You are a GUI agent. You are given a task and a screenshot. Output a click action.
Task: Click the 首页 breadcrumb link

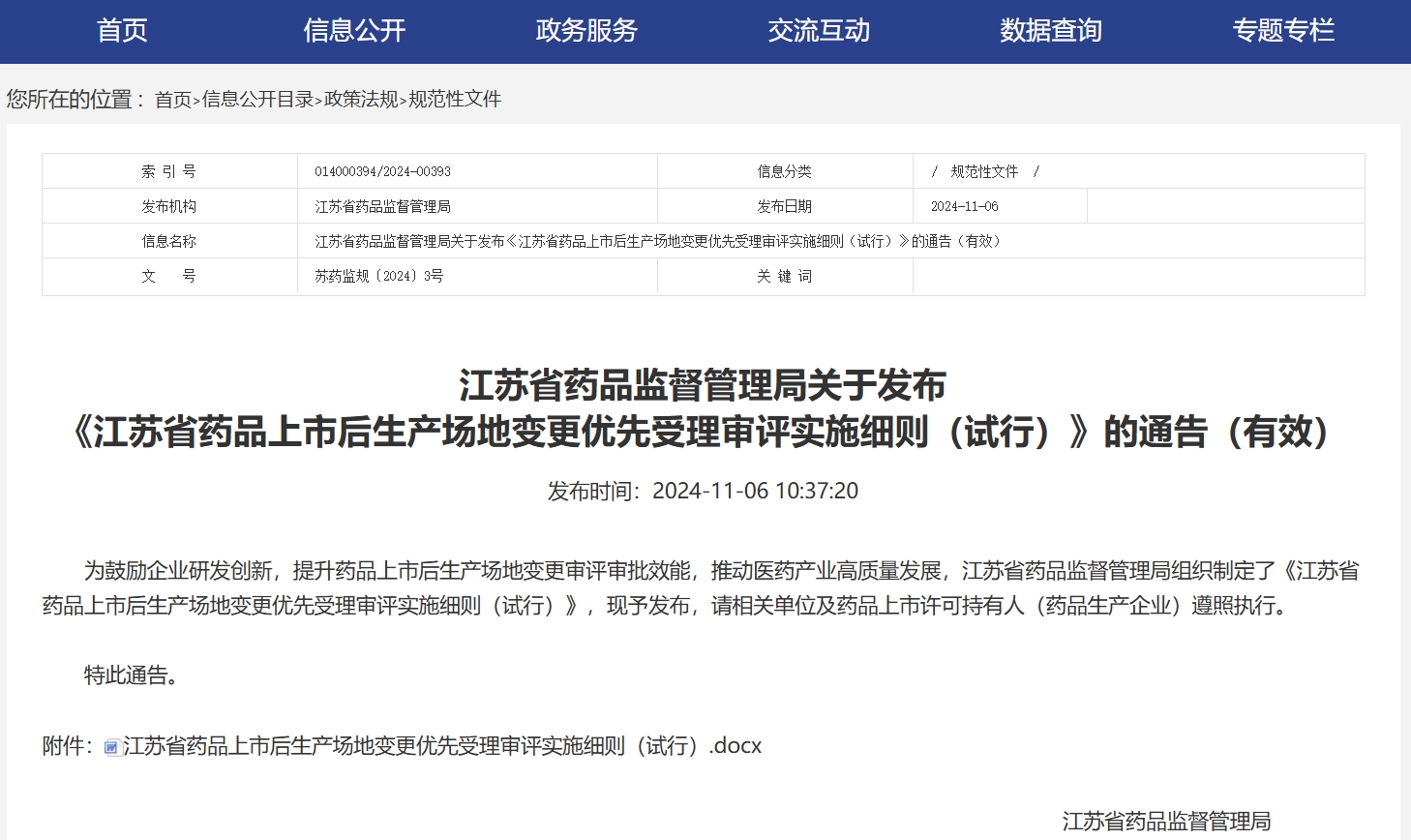(x=173, y=100)
